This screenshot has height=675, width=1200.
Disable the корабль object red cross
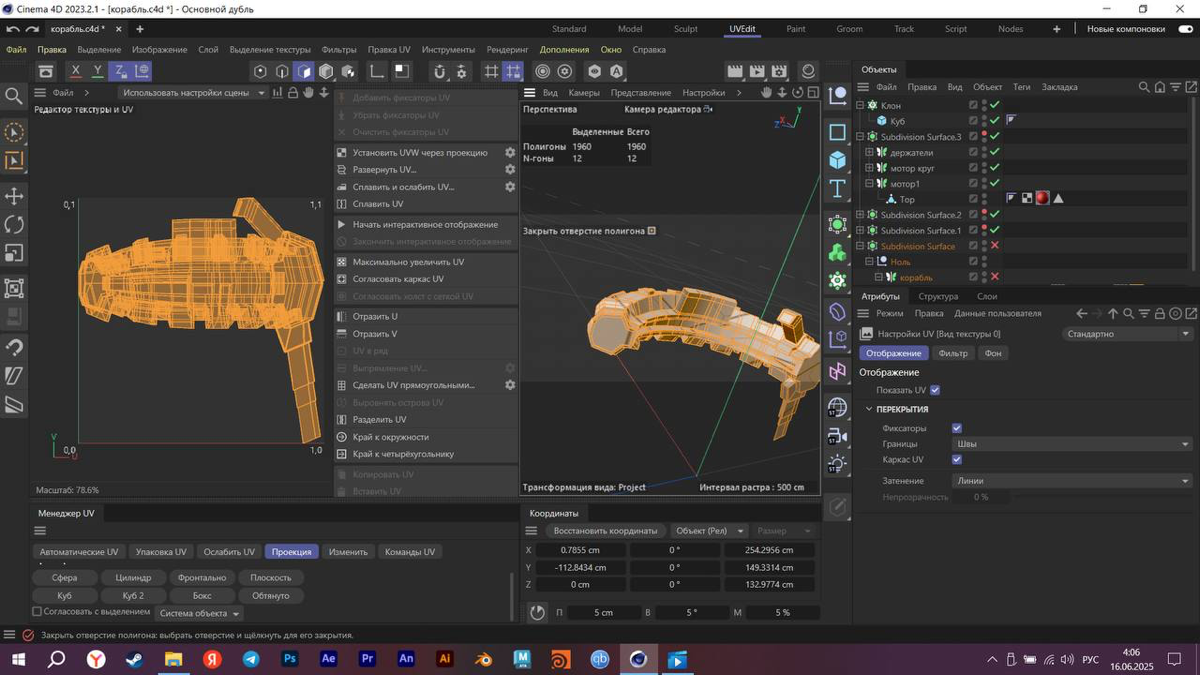pos(995,277)
